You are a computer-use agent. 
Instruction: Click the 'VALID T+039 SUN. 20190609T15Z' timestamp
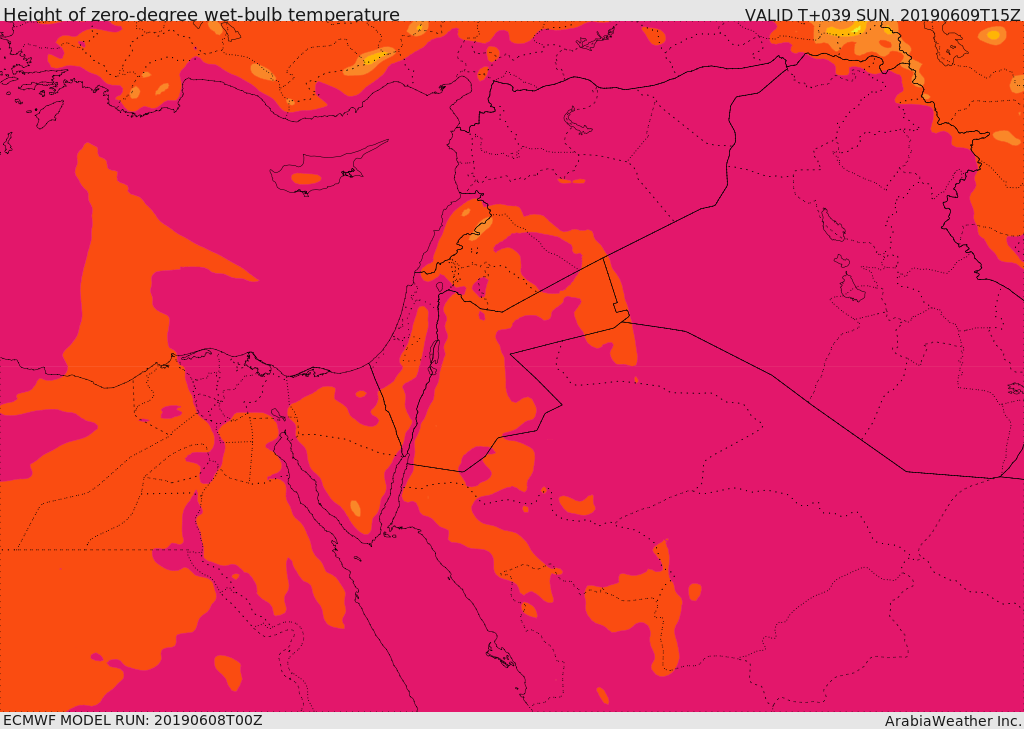tap(884, 14)
